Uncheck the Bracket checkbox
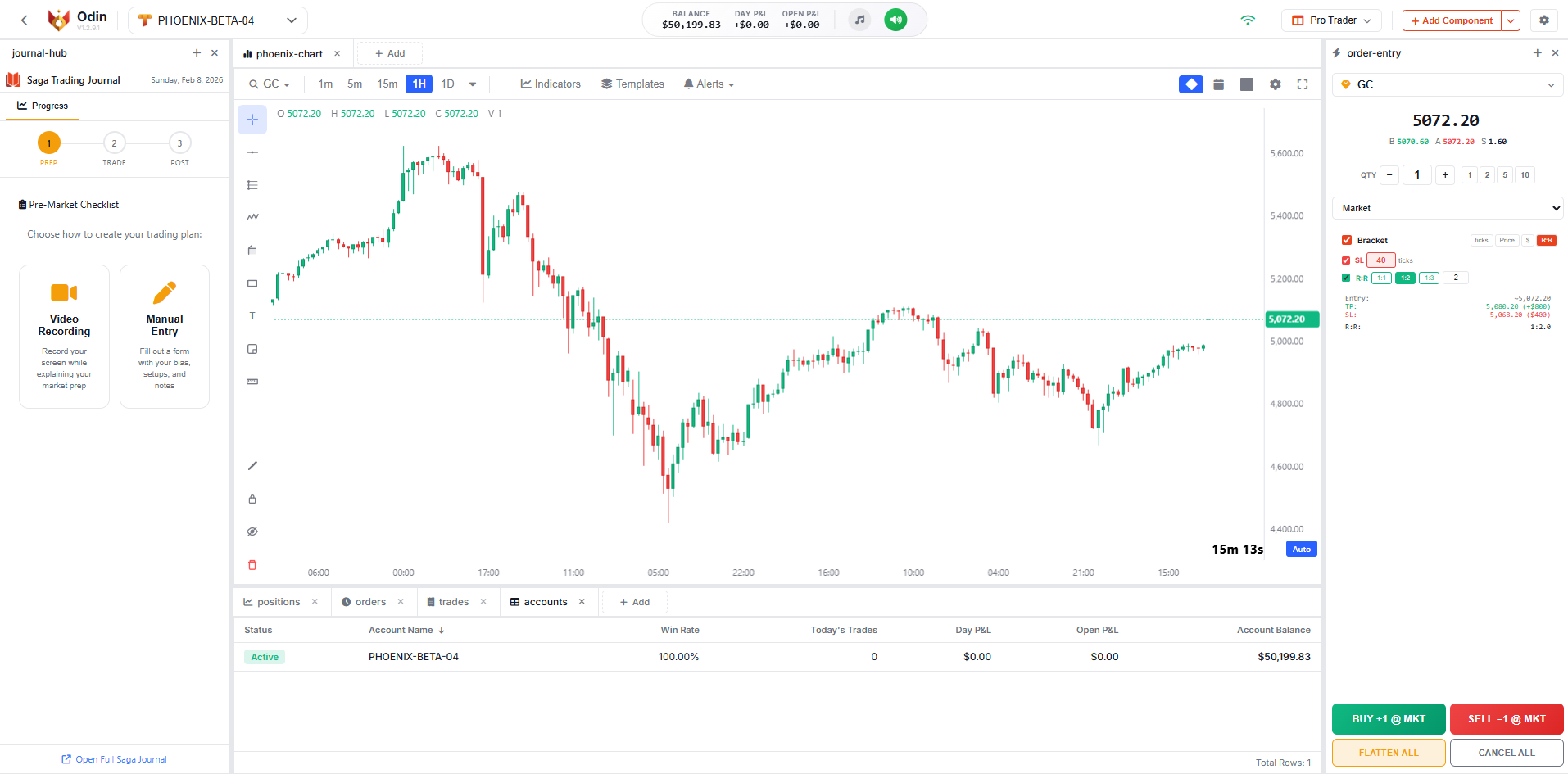This screenshot has height=774, width=1568. (1347, 240)
